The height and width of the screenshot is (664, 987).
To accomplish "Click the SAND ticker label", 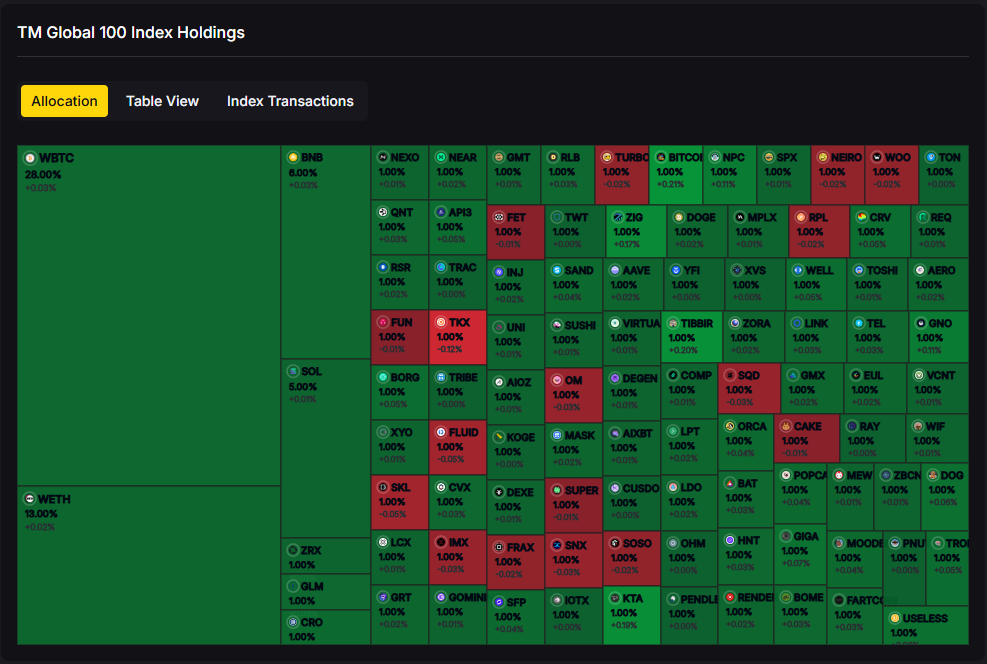I will pyautogui.click(x=579, y=270).
